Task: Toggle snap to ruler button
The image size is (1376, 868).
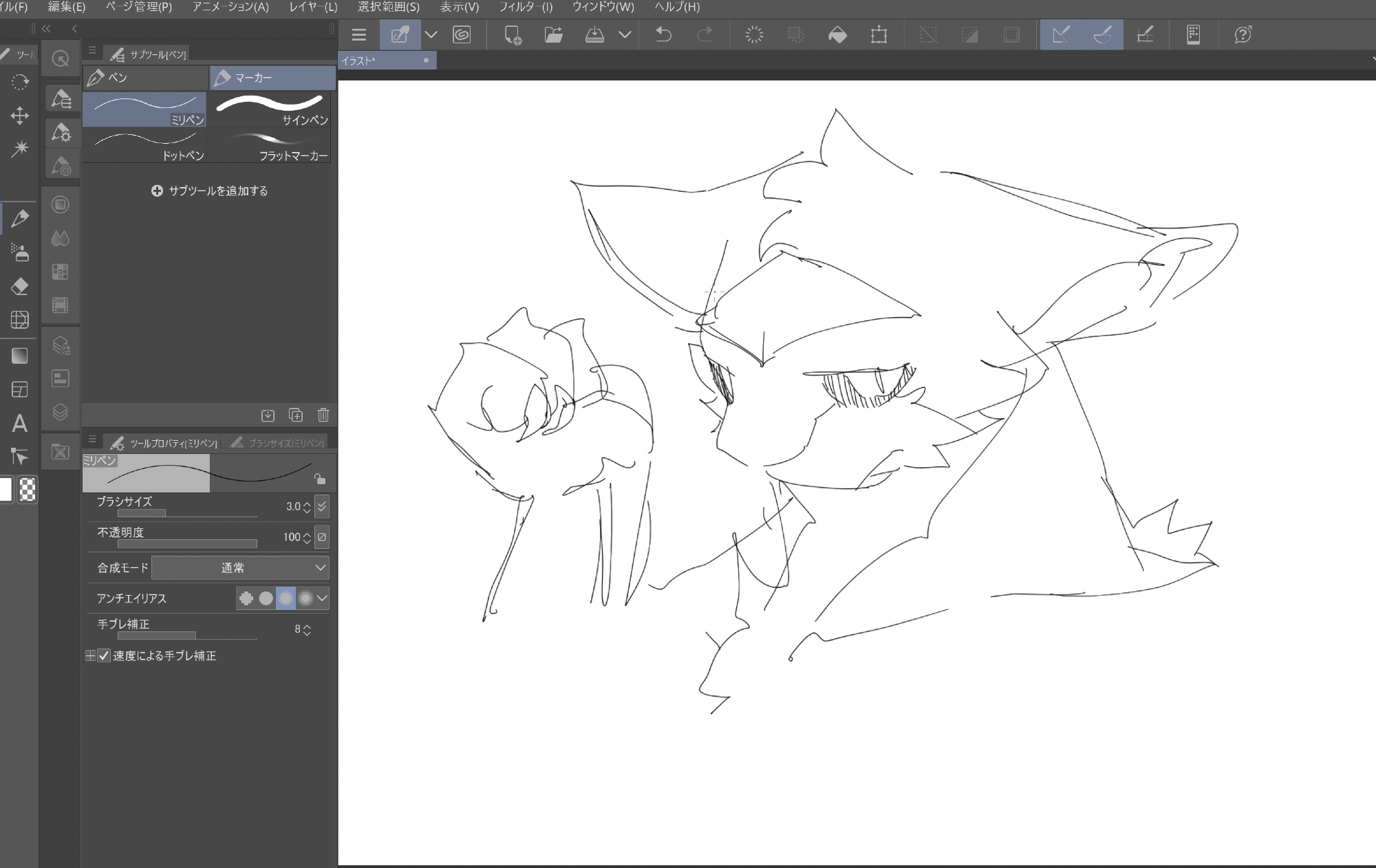Action: [x=1061, y=34]
